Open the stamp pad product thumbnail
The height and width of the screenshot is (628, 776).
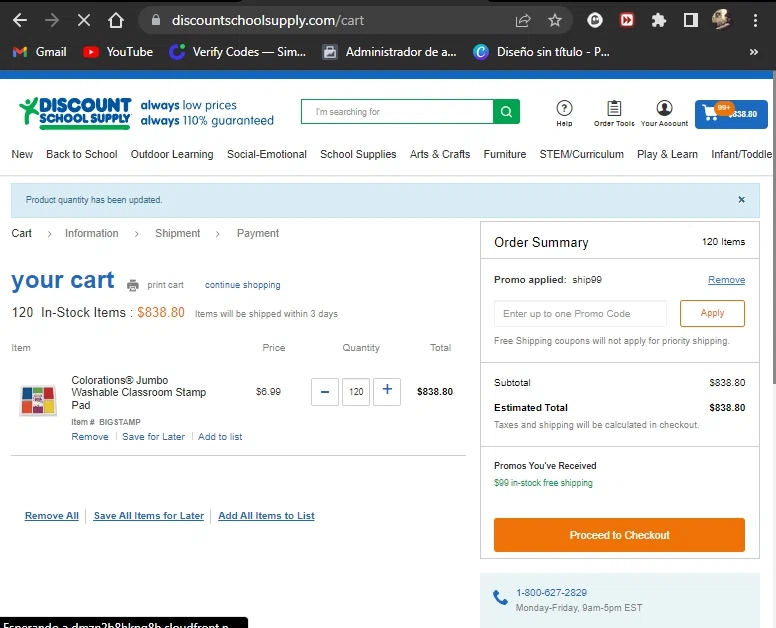pyautogui.click(x=38, y=400)
